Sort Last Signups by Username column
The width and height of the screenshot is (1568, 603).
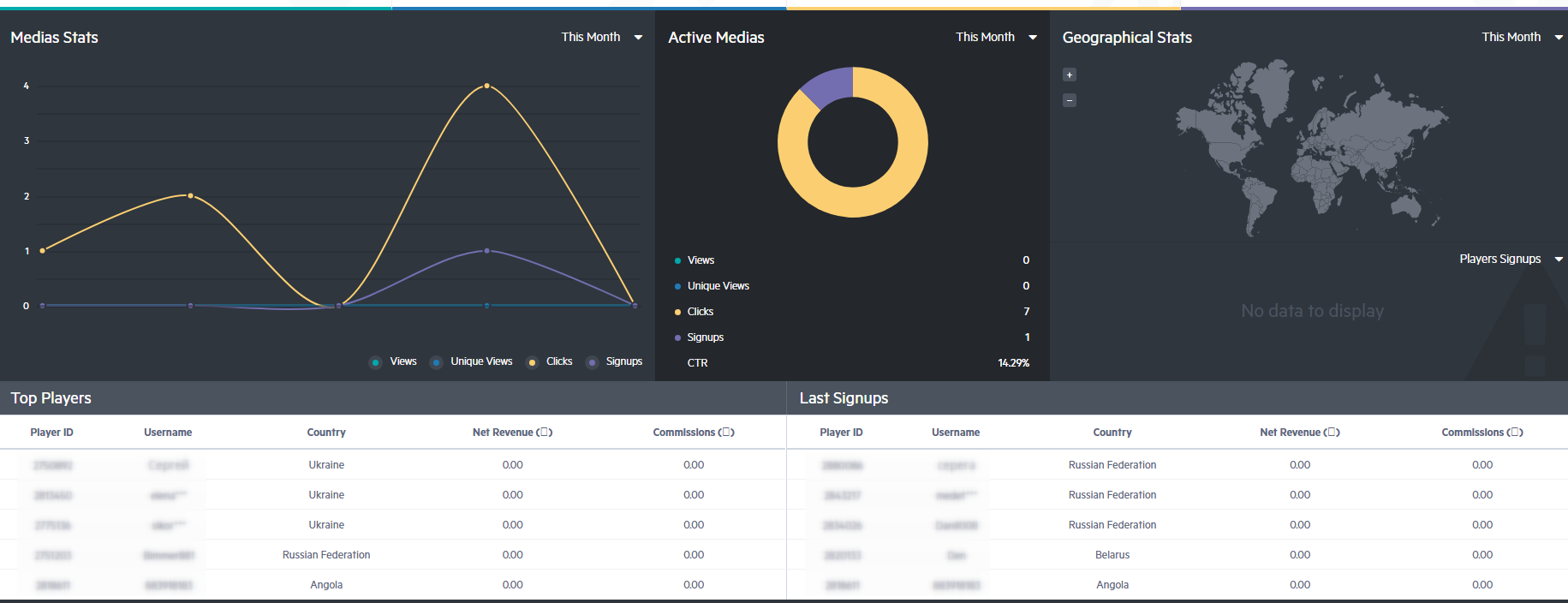[x=956, y=433]
